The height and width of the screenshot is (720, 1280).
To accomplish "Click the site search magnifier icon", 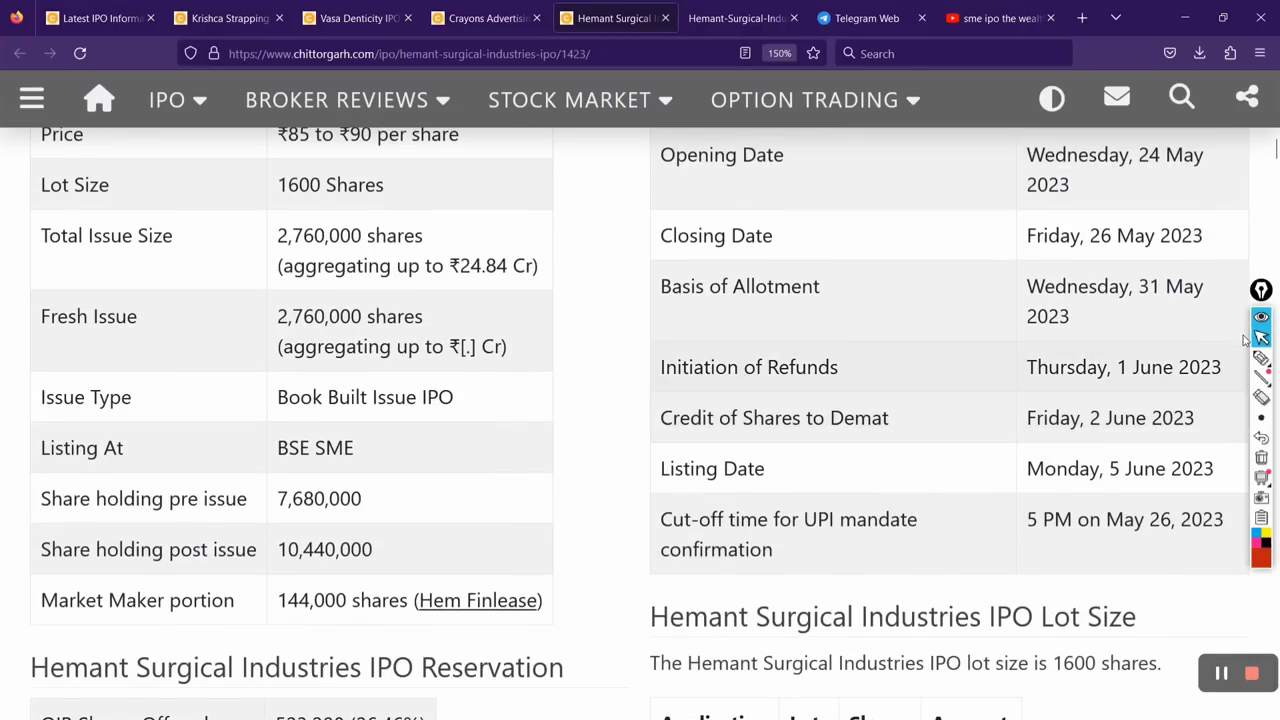I will click(x=1182, y=97).
